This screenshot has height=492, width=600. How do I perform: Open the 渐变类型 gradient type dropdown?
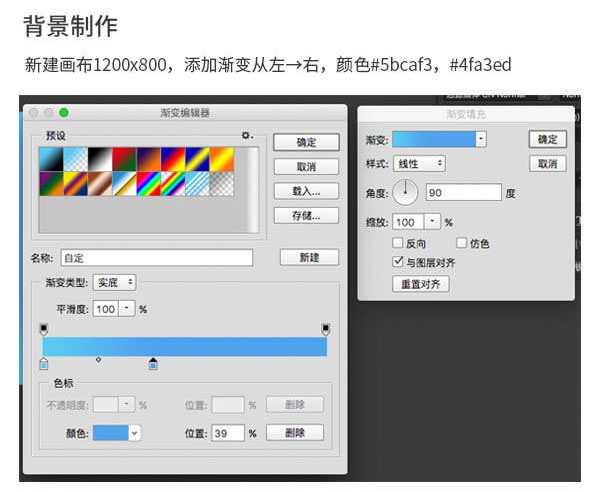point(115,282)
